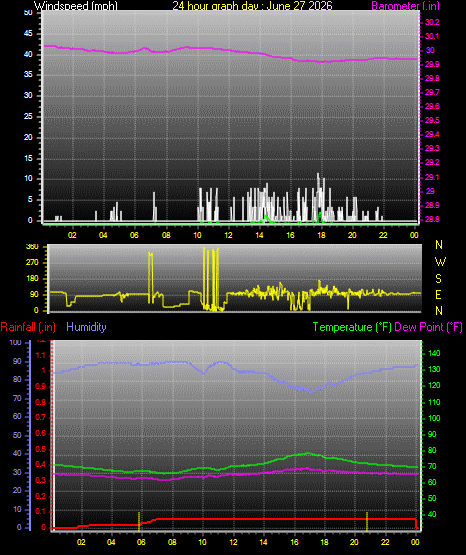The image size is (466, 555).
Task: Click the Dew Point (°F) legend label
Action: pos(428,327)
